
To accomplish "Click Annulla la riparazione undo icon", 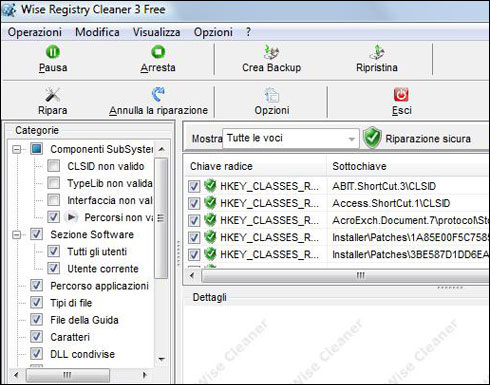I will tap(158, 95).
